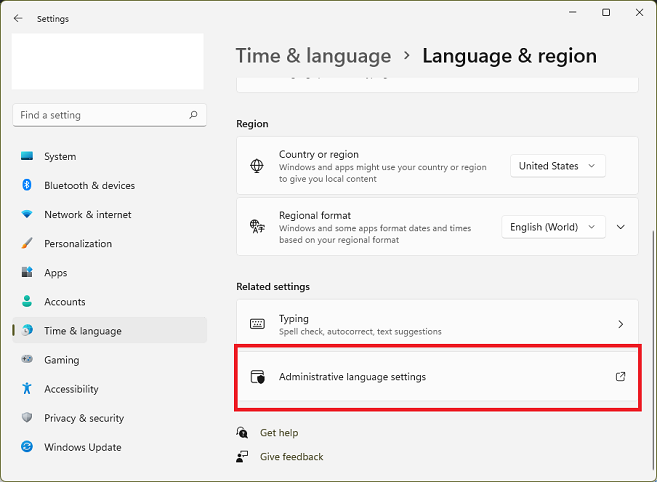Go to Bluetooth & devices
This screenshot has height=482, width=657.
[109, 185]
